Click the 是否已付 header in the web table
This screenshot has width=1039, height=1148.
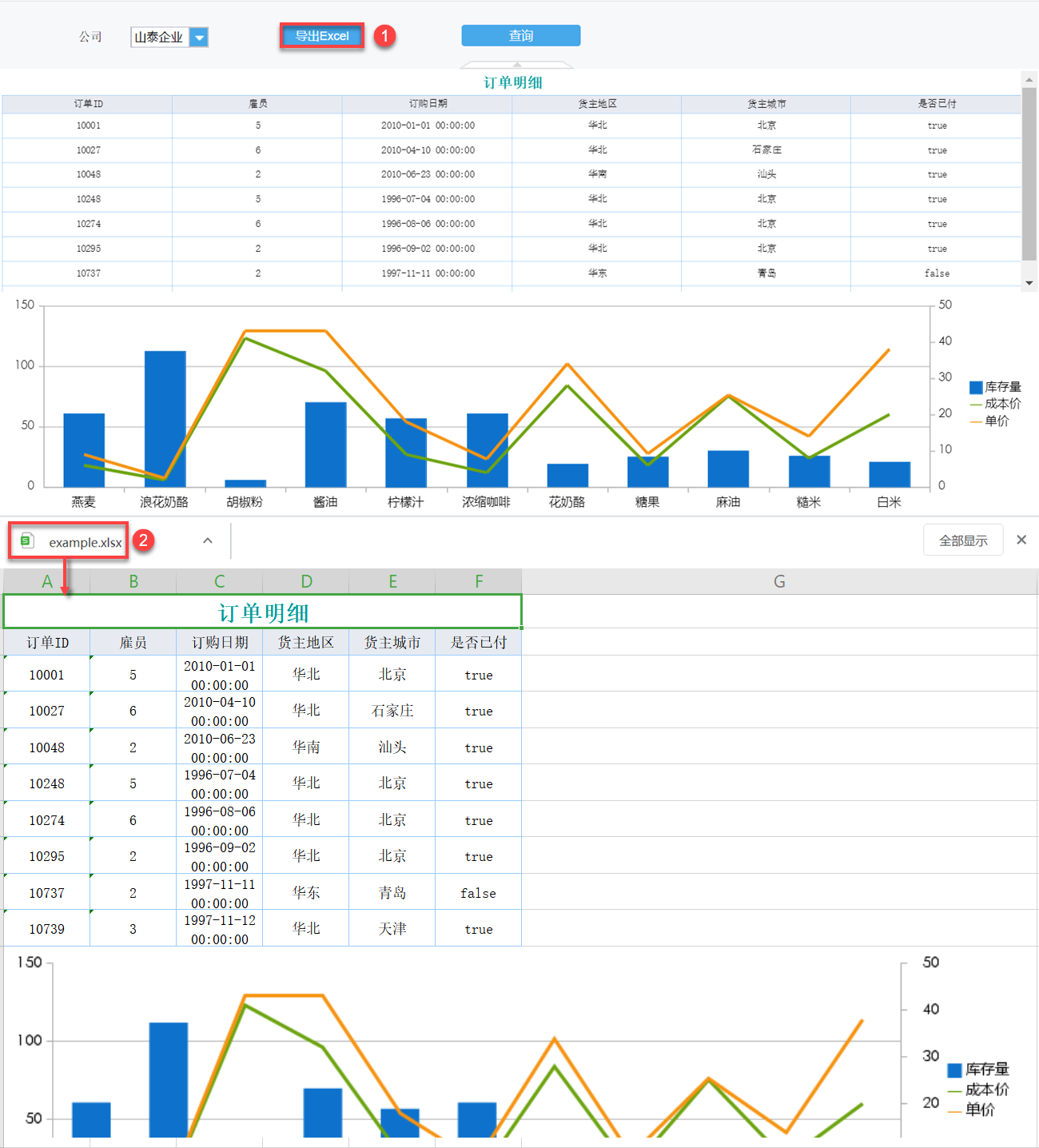pyautogui.click(x=937, y=104)
